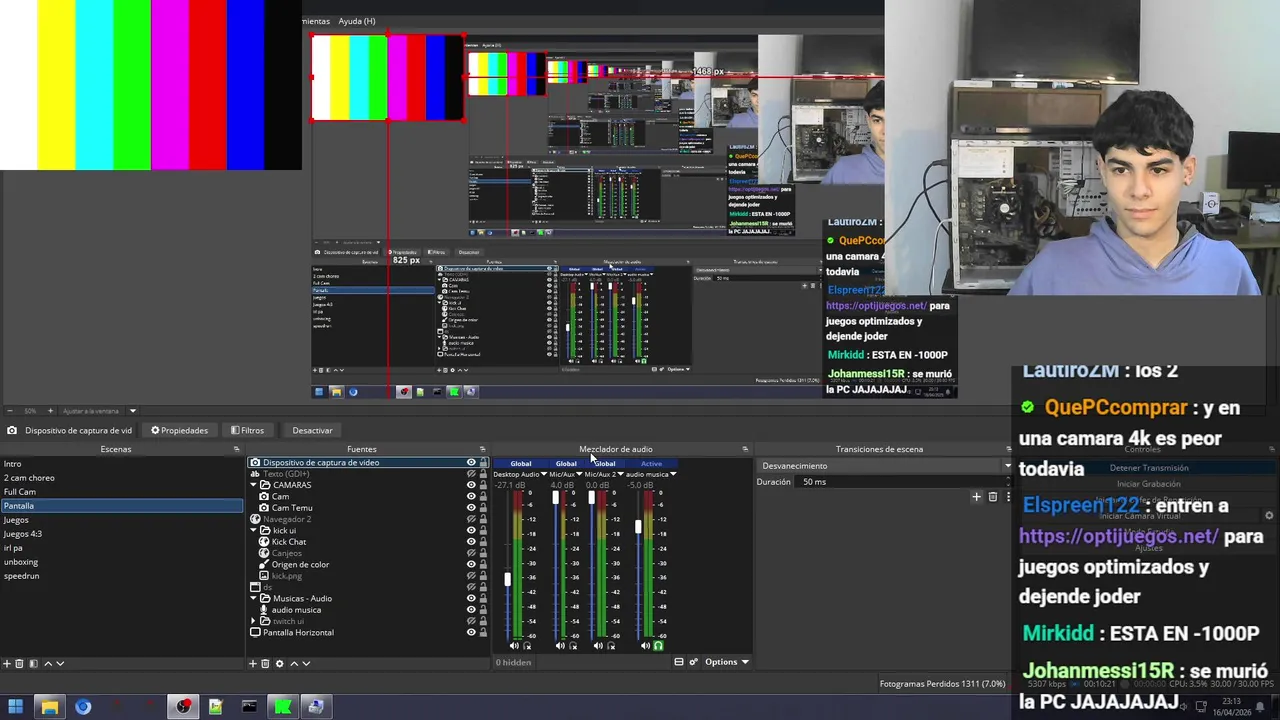Viewport: 1280px width, 720px height.
Task: Zoom out preview with minus button
Action: (x=10, y=411)
